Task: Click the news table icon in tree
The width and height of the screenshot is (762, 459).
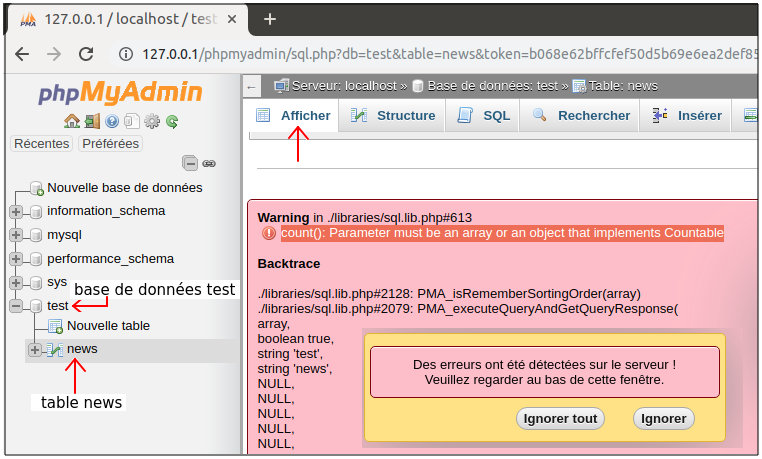Action: (x=55, y=350)
